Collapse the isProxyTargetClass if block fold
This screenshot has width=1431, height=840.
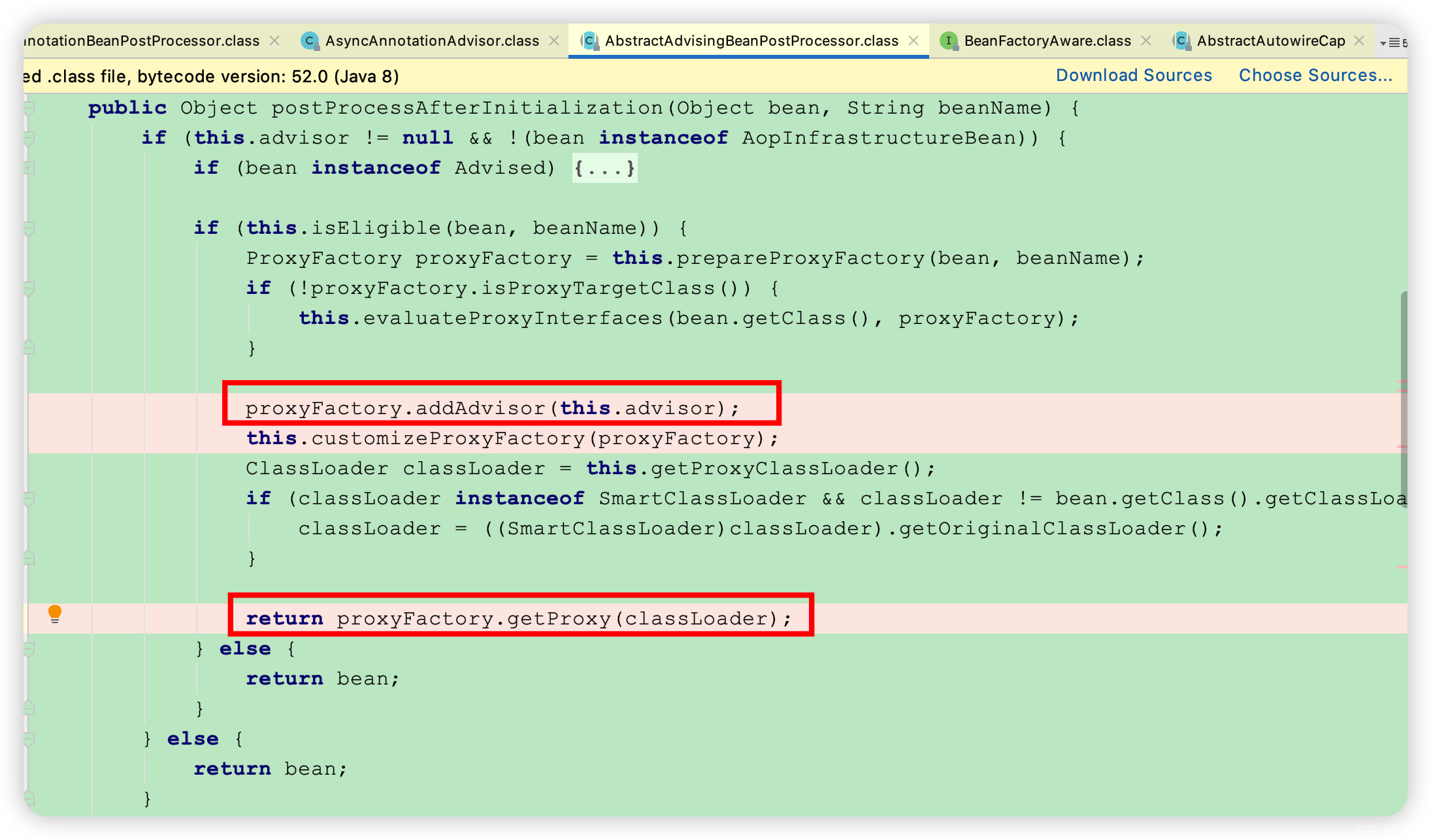point(29,289)
